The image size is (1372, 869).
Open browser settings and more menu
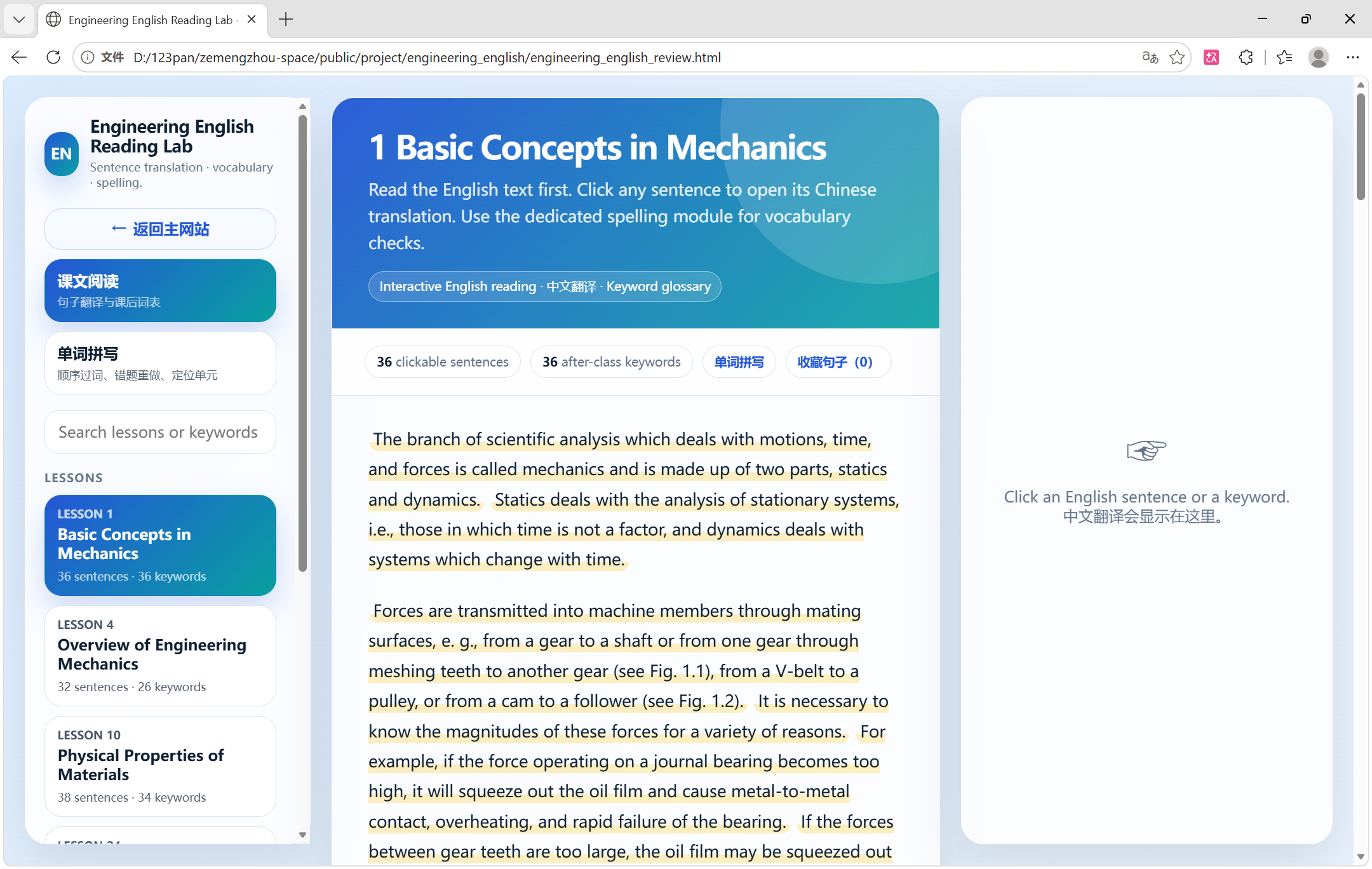point(1353,57)
